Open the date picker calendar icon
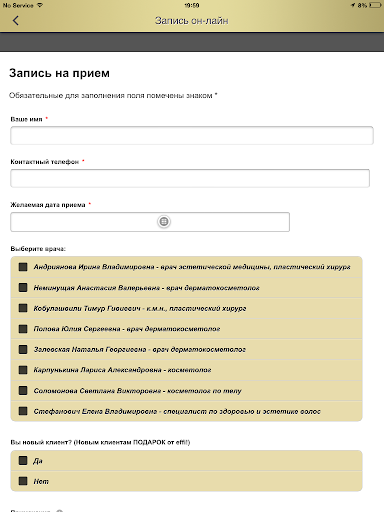Image resolution: width=384 pixels, height=512 pixels. coord(164,221)
